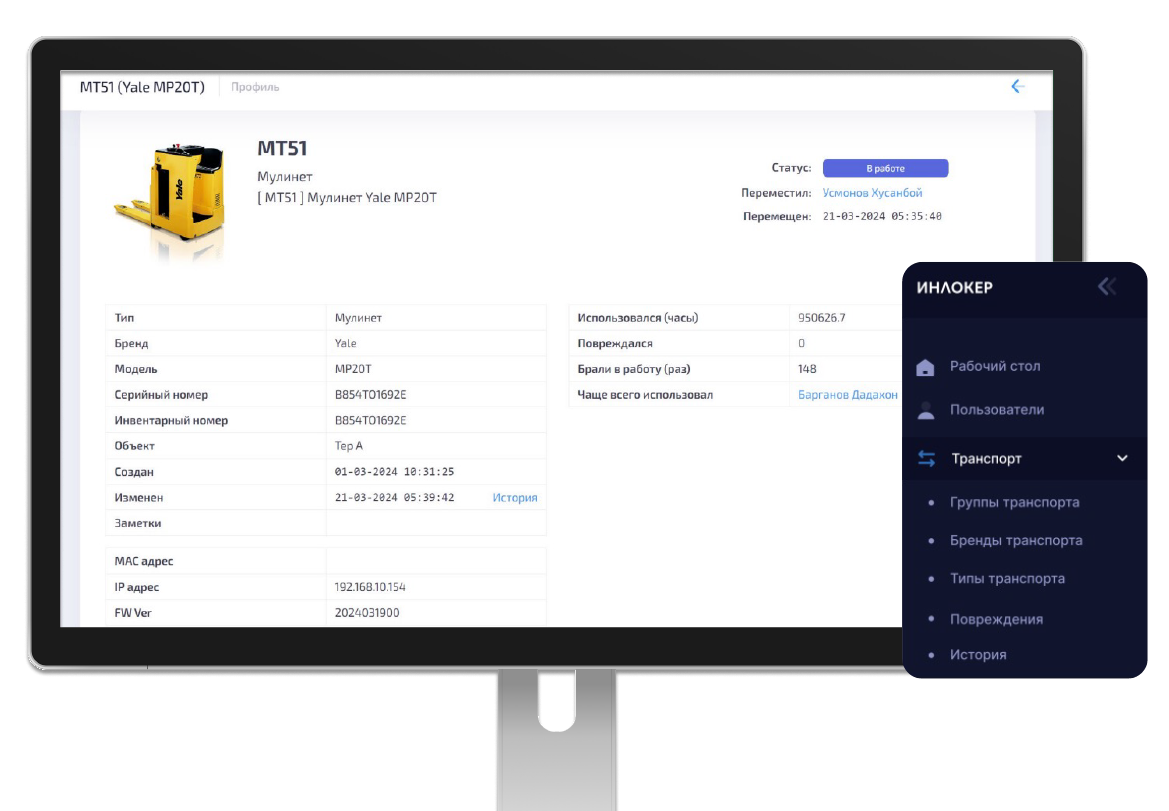The image size is (1169, 811).
Task: Open the Усмонов Хусанбой user link
Action: [x=872, y=193]
